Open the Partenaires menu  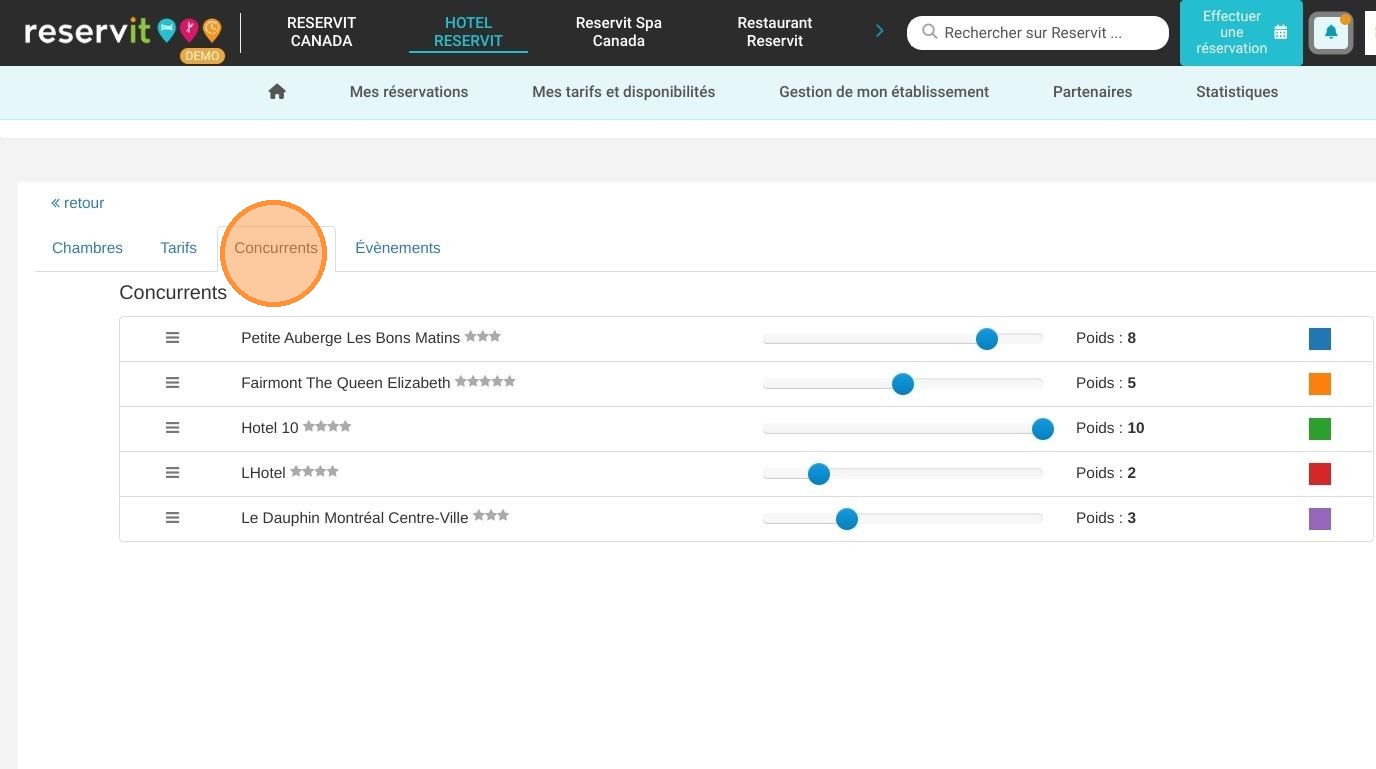click(1092, 92)
